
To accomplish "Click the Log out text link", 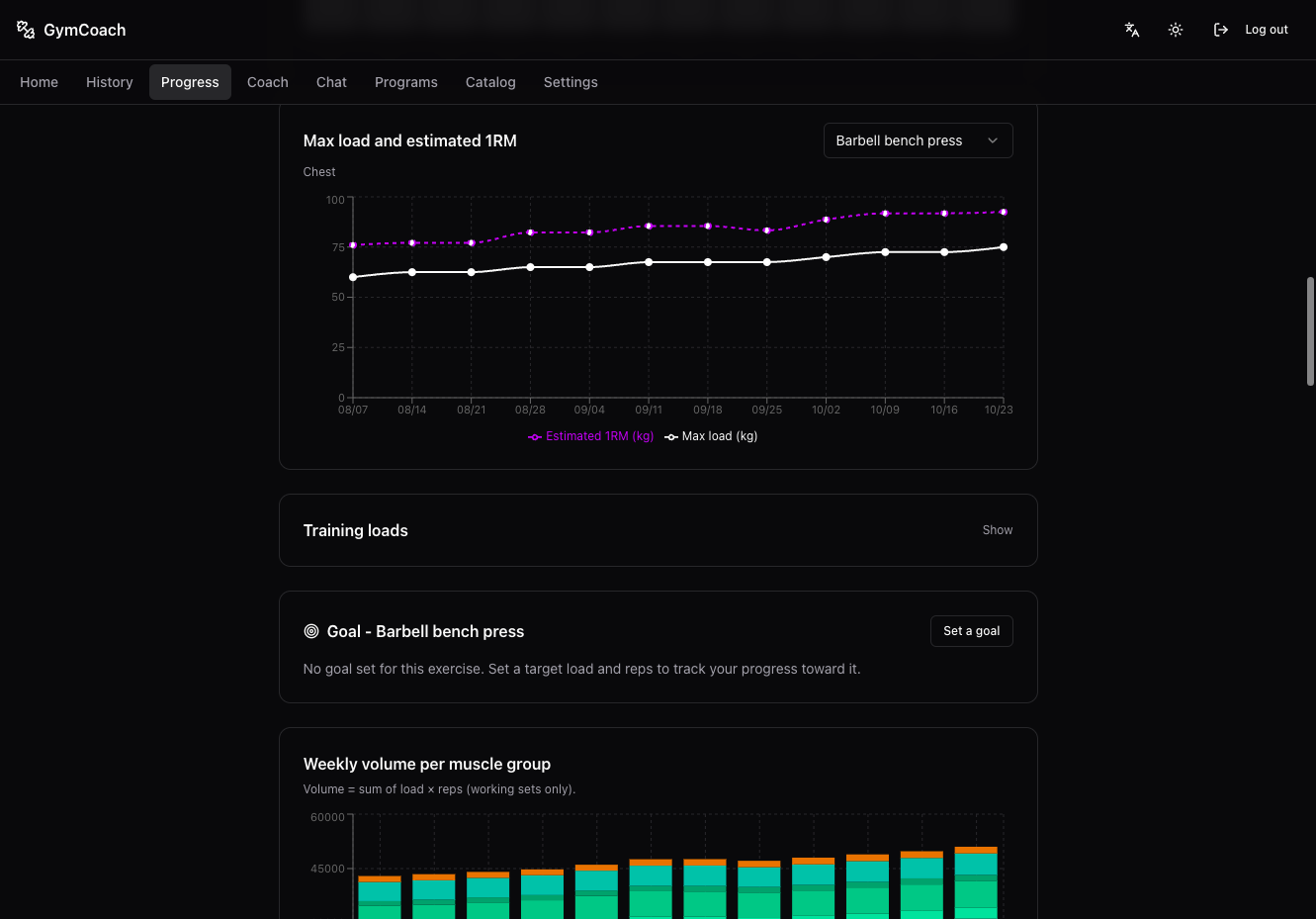I will point(1267,30).
